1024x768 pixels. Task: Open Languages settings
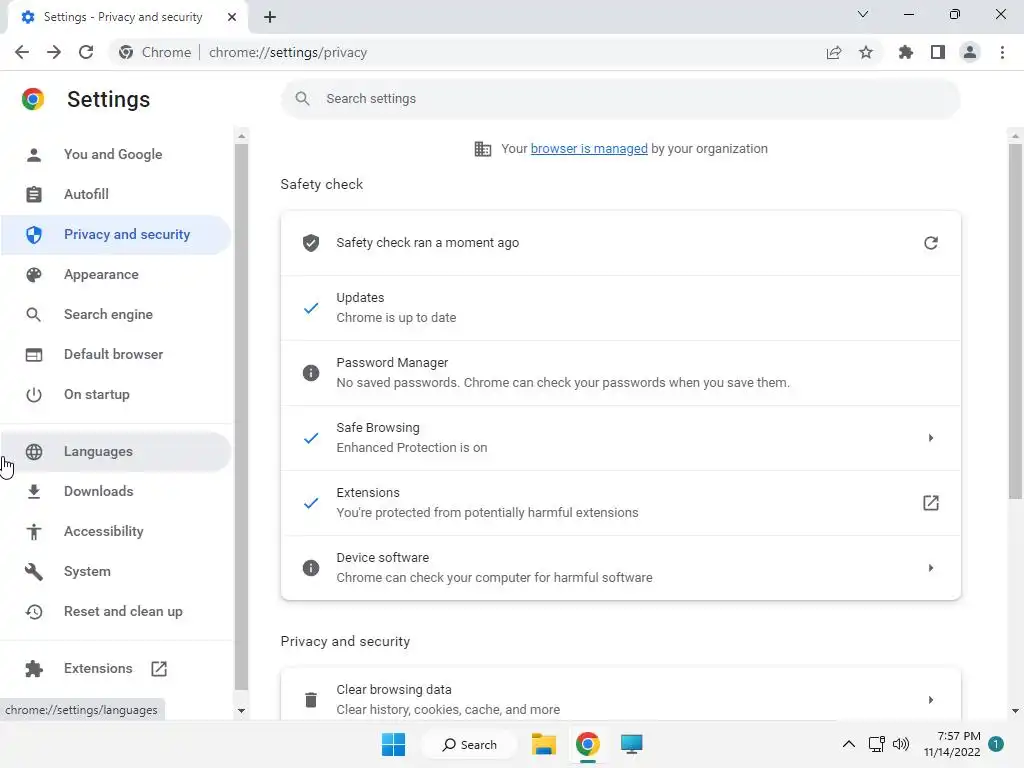click(116, 451)
